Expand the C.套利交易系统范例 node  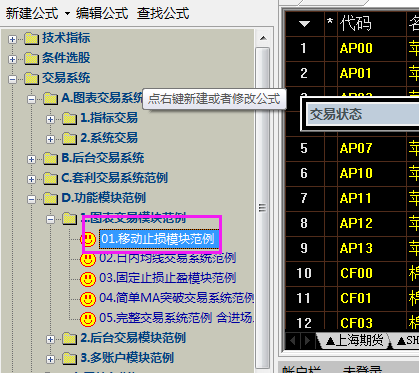pos(31,179)
